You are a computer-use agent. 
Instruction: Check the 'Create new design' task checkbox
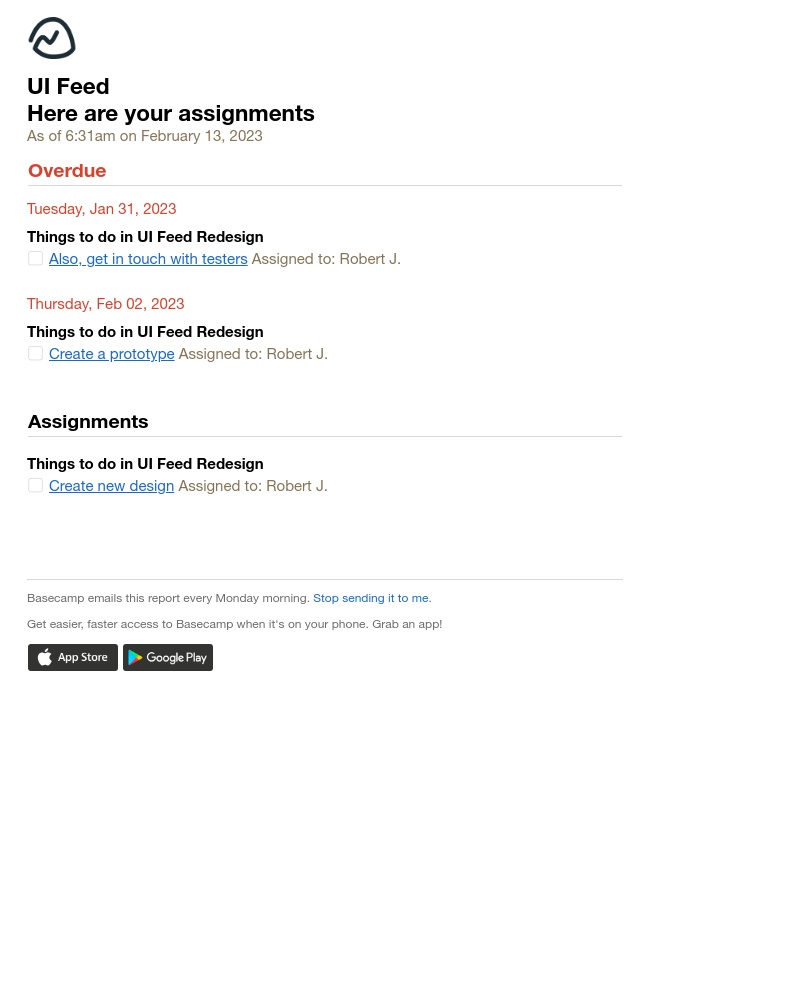[35, 485]
